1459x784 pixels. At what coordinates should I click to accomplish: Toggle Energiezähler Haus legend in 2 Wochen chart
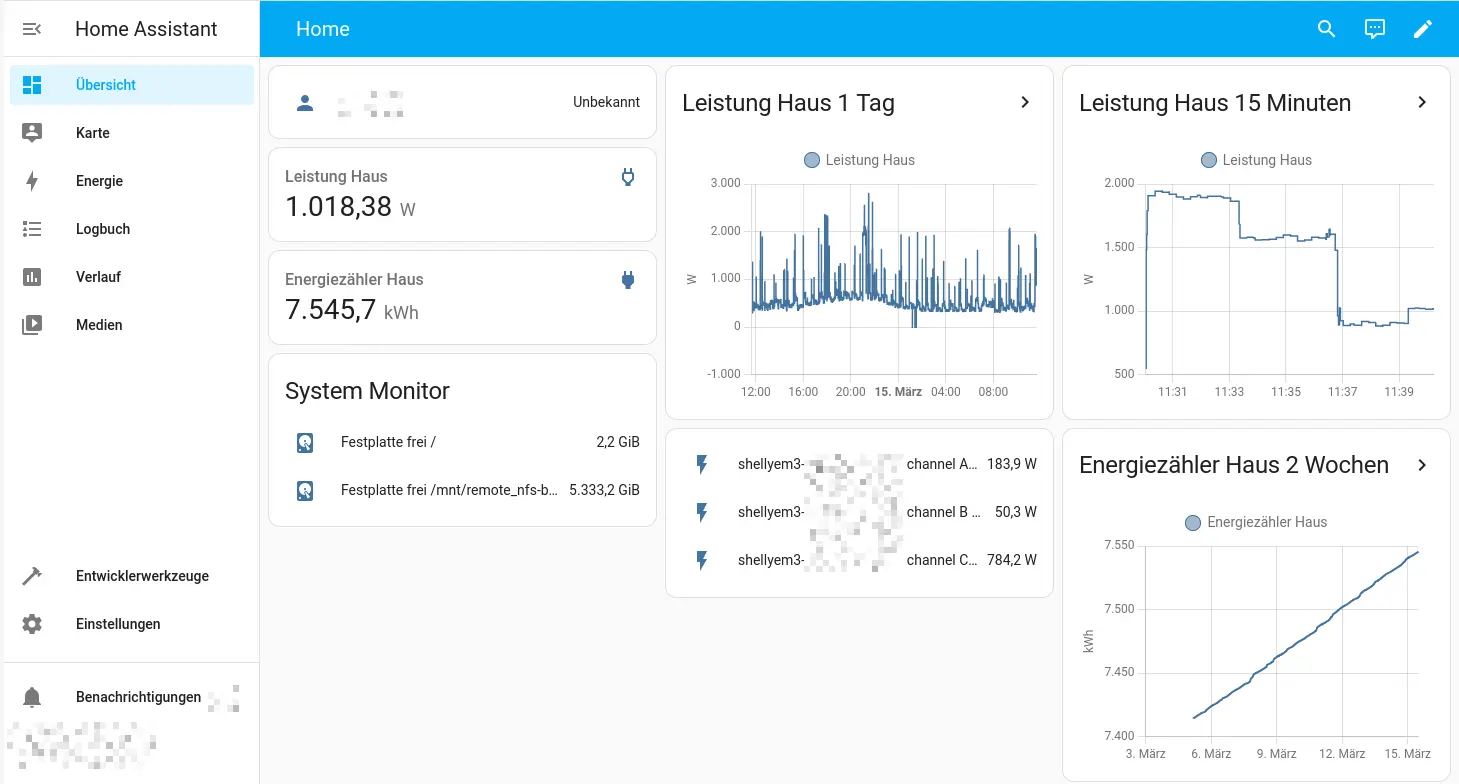[1255, 522]
